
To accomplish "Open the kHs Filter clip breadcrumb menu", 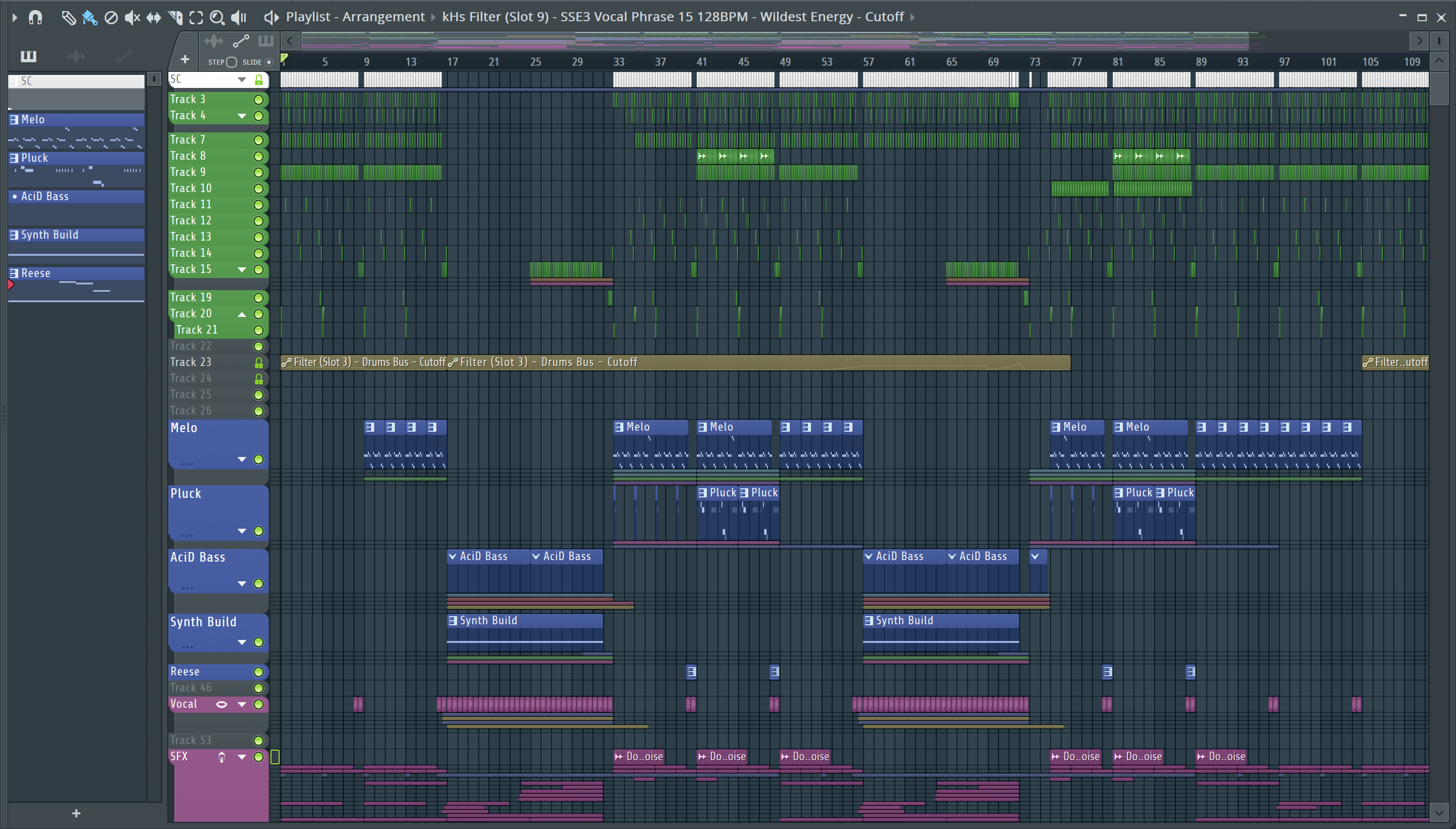I will point(673,17).
